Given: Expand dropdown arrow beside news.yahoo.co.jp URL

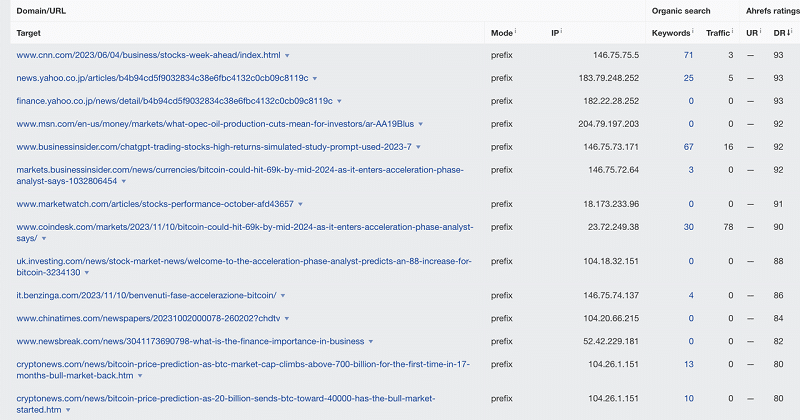Looking at the screenshot, I should click(315, 79).
